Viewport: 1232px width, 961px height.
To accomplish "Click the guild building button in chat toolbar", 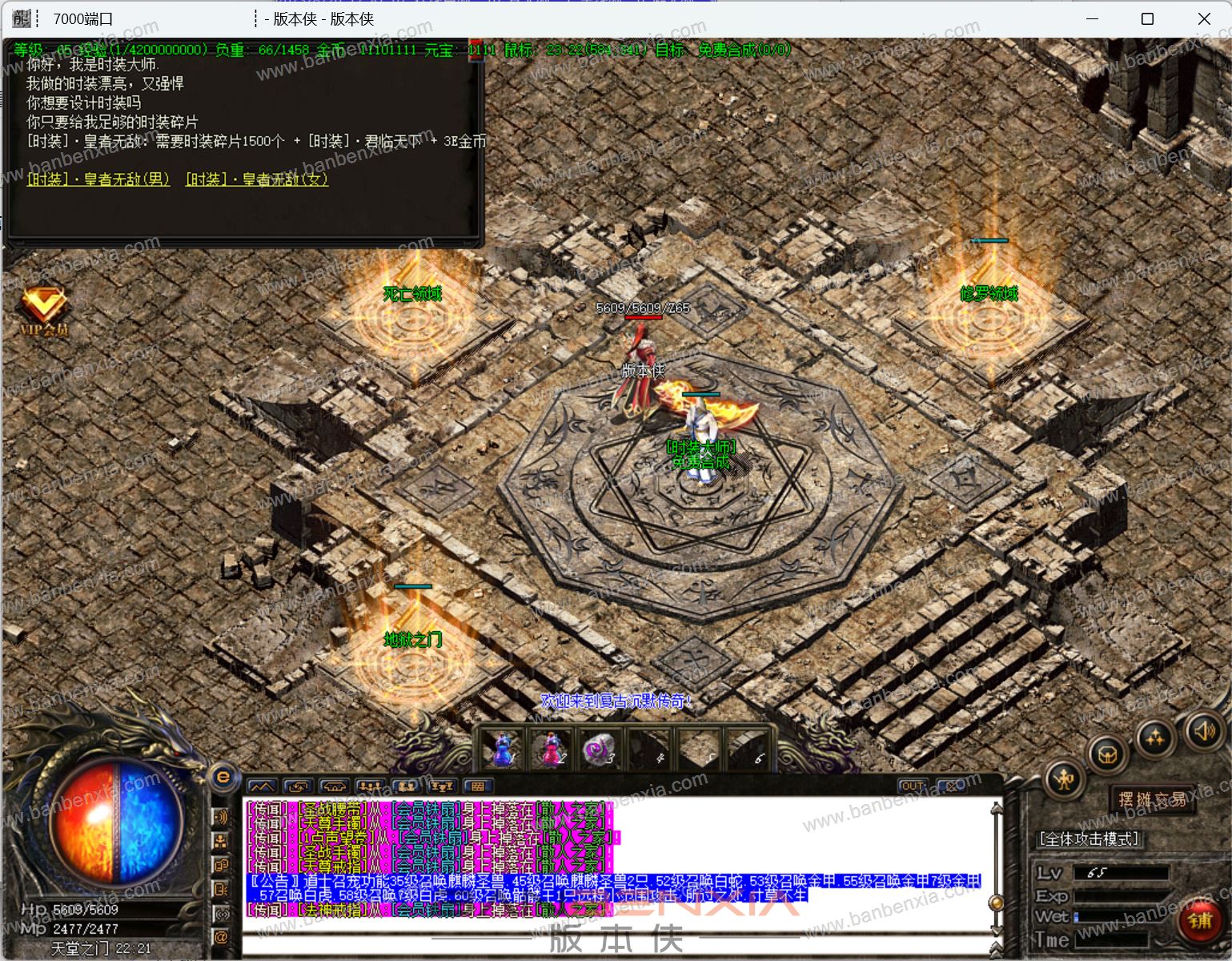I will coord(334,786).
